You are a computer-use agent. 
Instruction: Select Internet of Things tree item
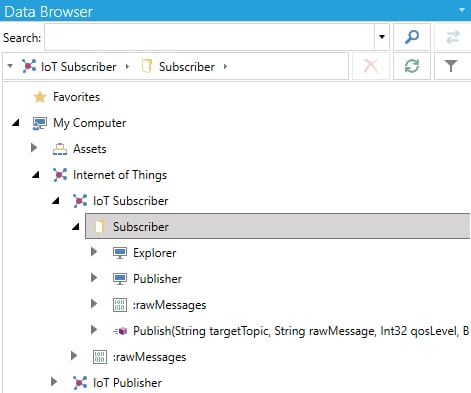120,175
